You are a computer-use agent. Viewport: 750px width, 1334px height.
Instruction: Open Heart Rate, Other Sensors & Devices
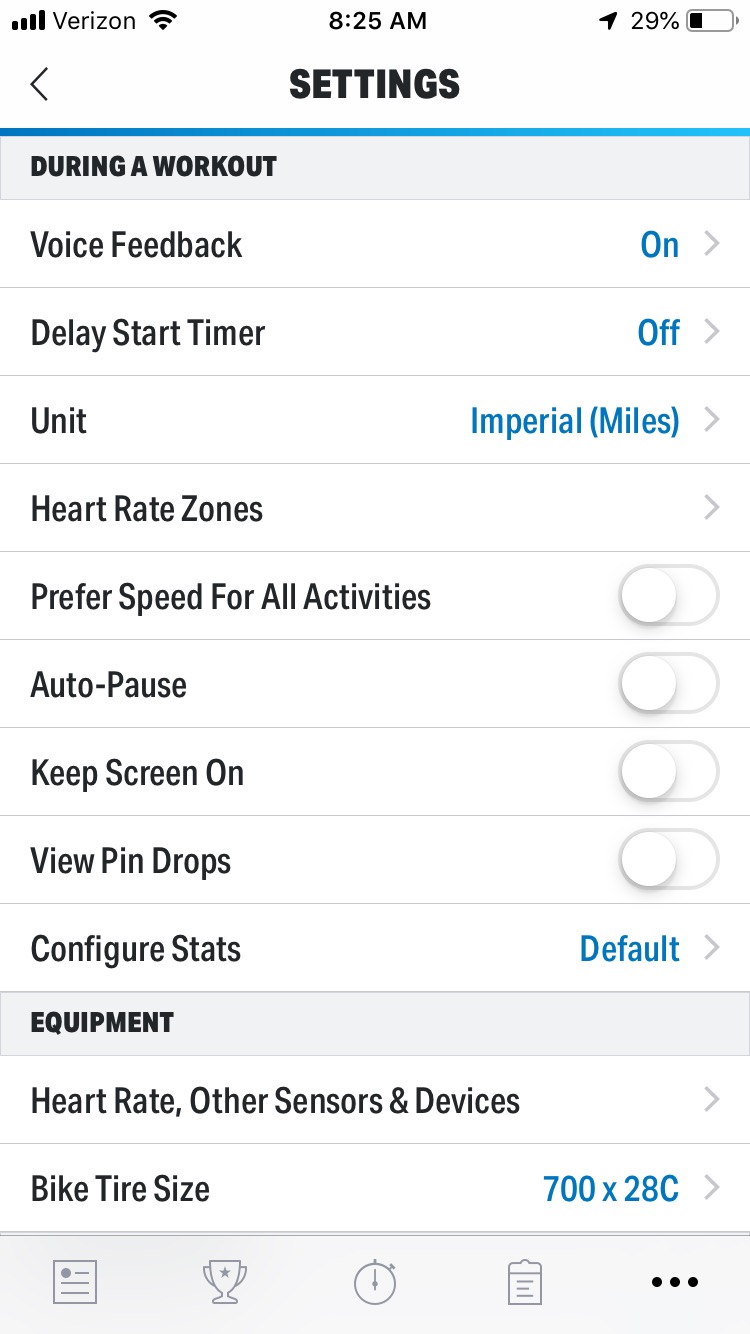point(375,1100)
